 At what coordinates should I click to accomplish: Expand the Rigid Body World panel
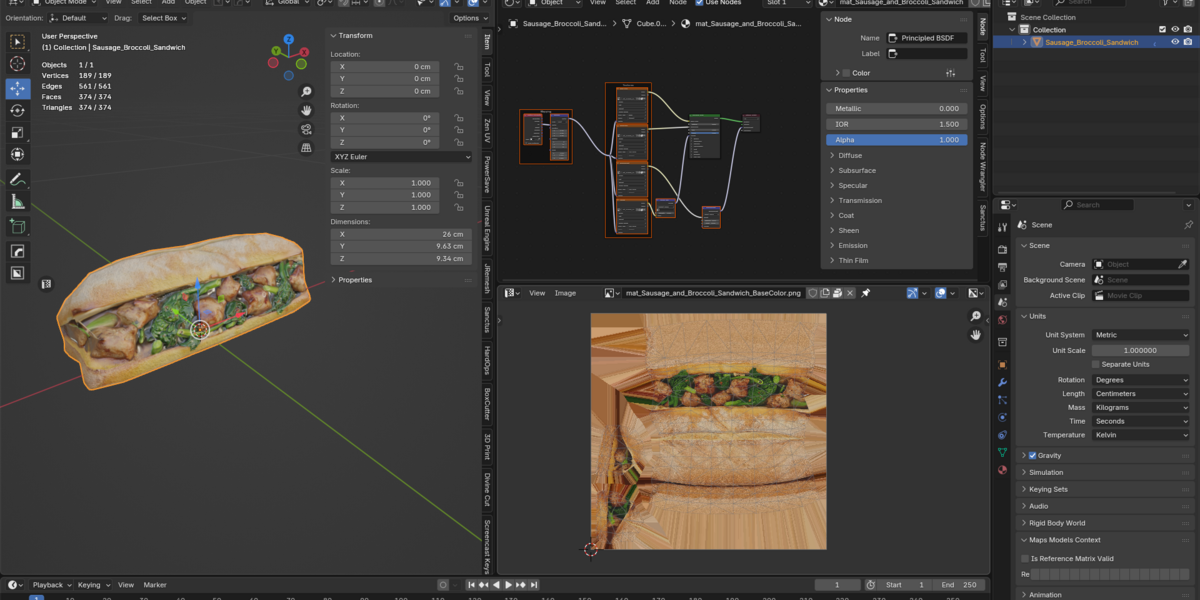point(1057,523)
